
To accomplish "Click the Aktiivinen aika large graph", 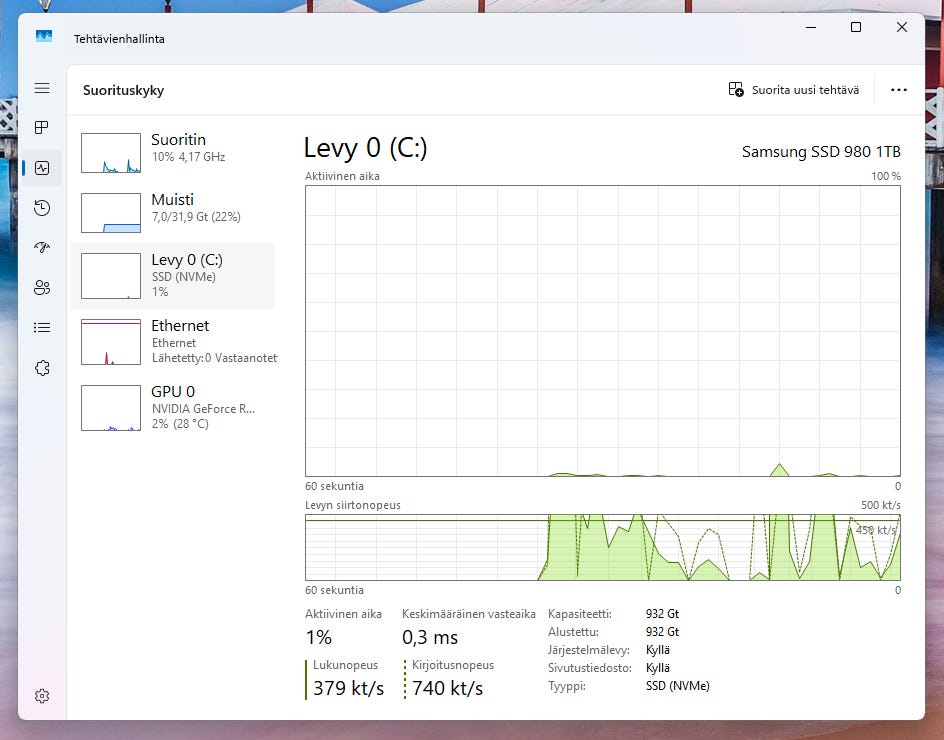I will 603,331.
